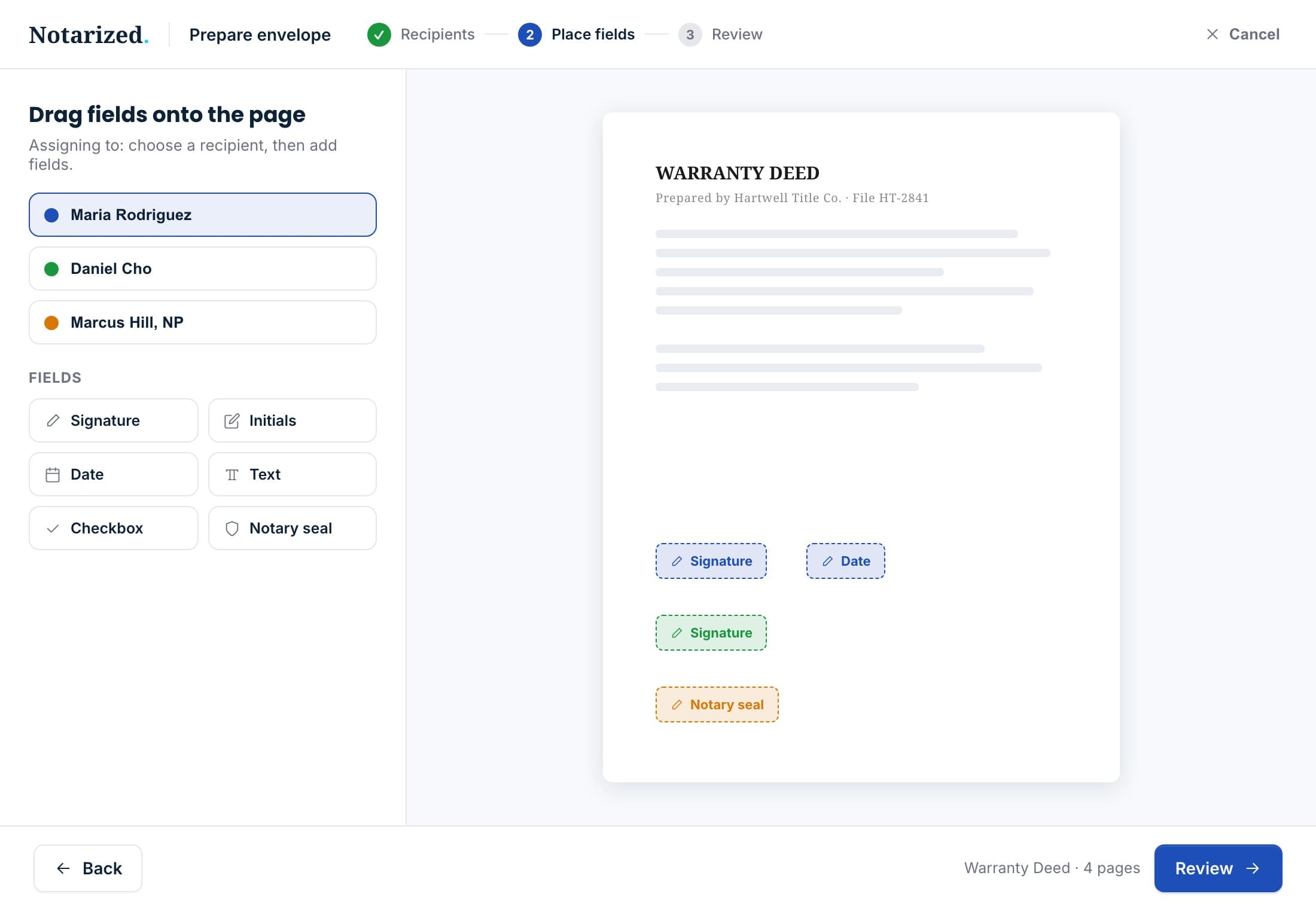The image size is (1316, 909).
Task: Click the T icon on Text field
Action: pos(231,474)
